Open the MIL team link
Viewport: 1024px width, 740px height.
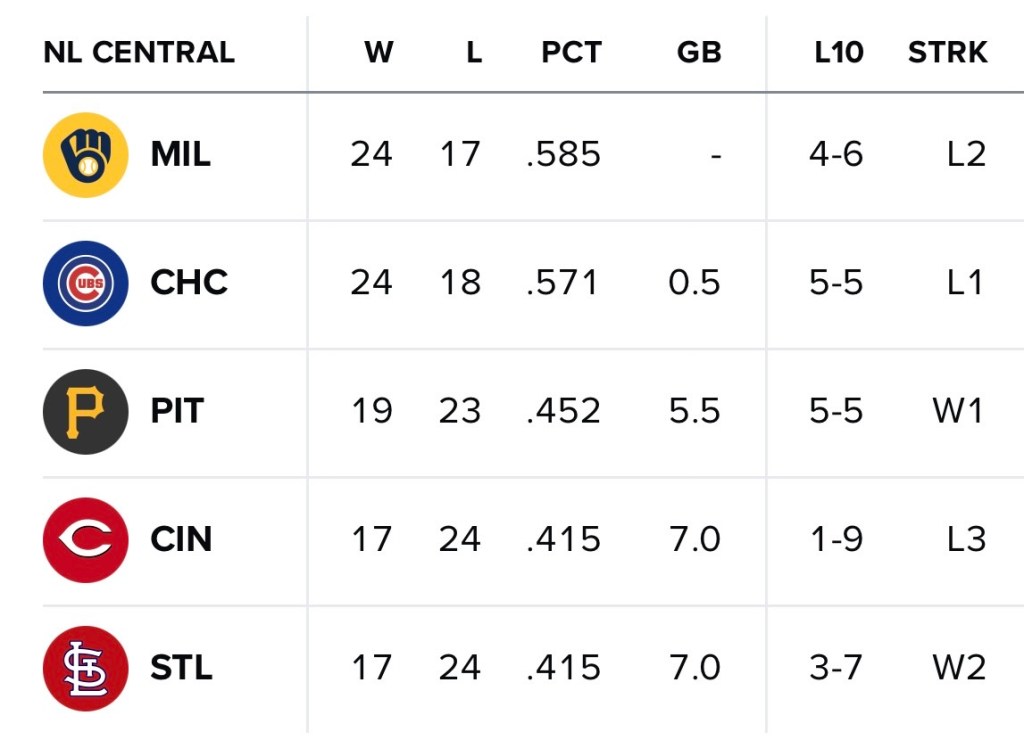tap(180, 155)
